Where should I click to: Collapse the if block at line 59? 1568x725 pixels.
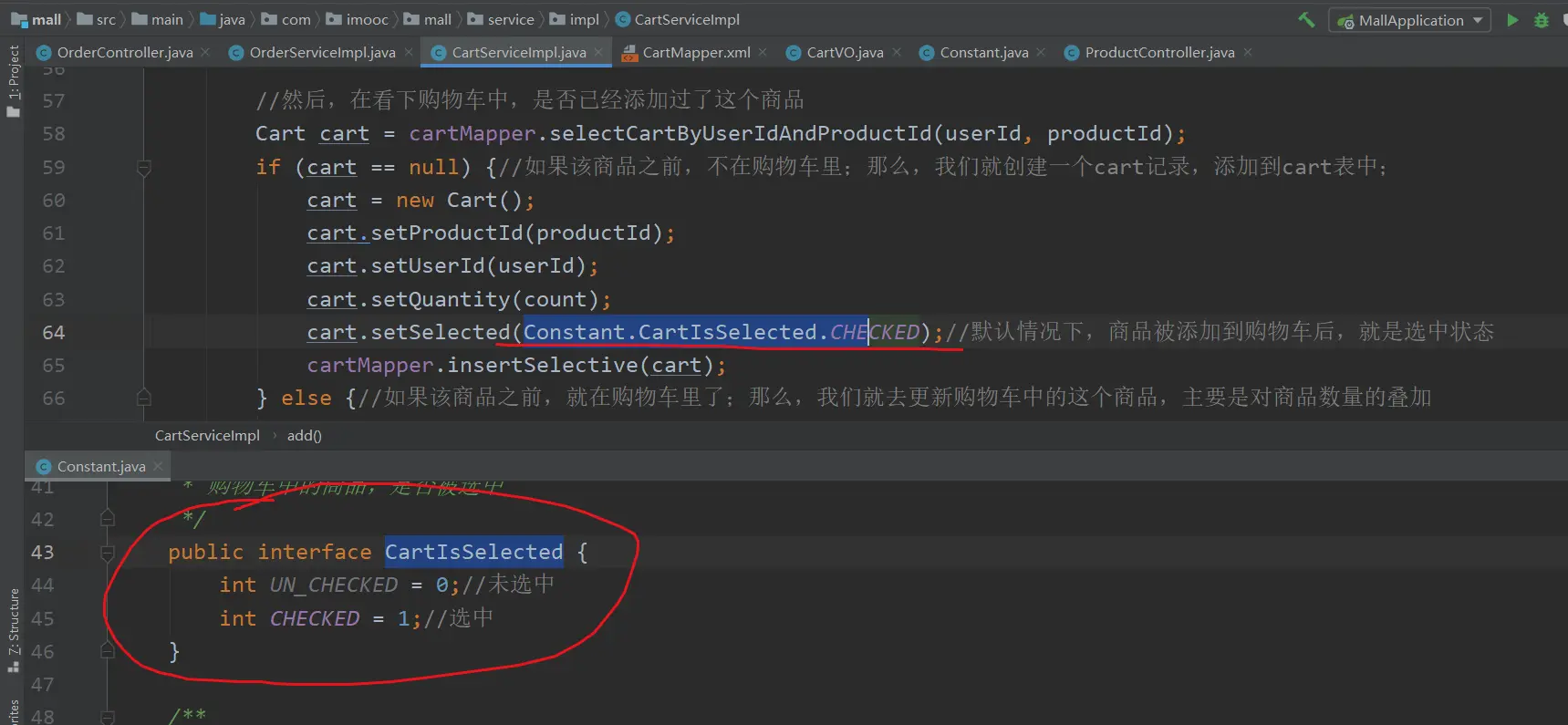click(143, 168)
